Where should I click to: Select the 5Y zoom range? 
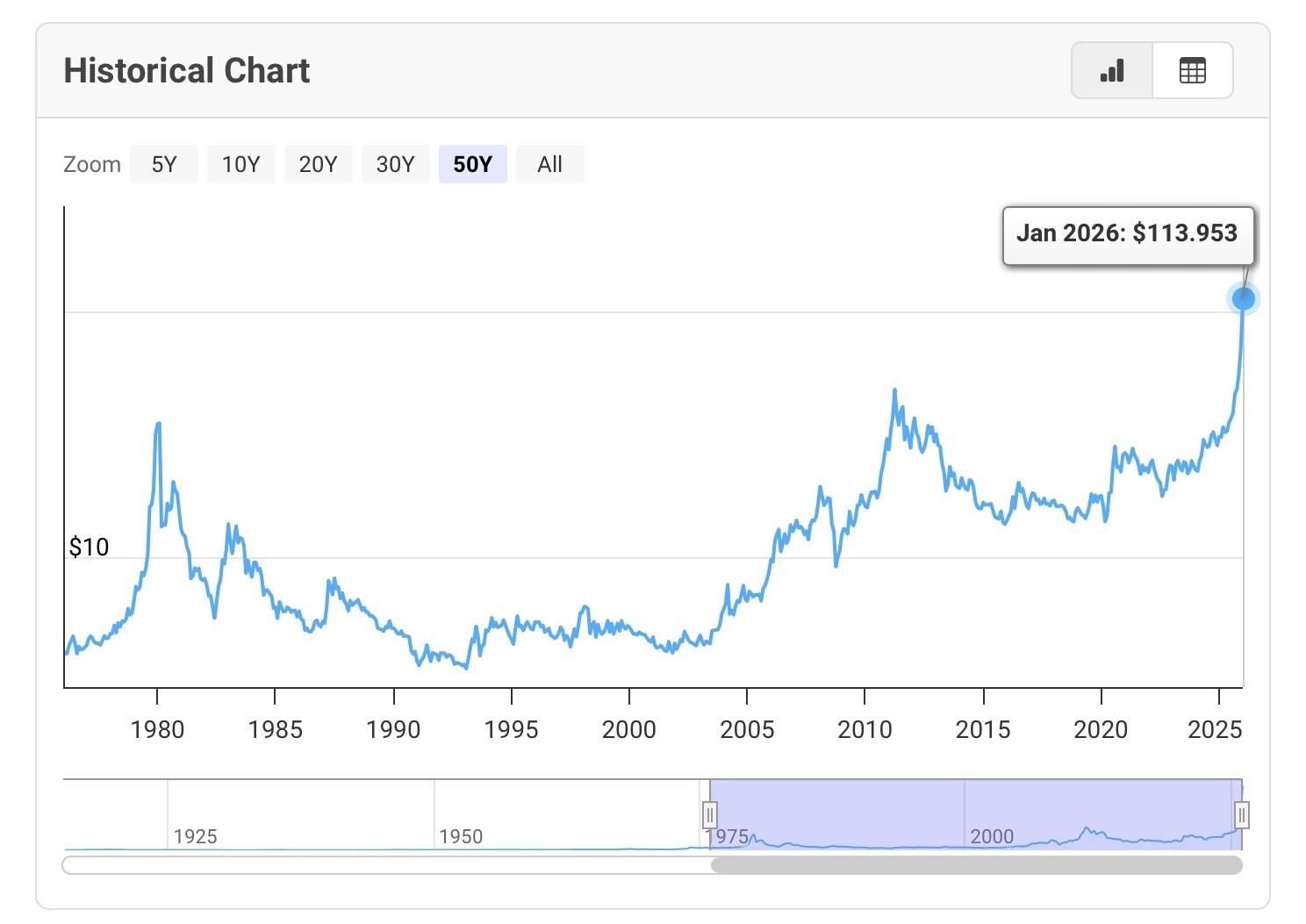tap(164, 164)
